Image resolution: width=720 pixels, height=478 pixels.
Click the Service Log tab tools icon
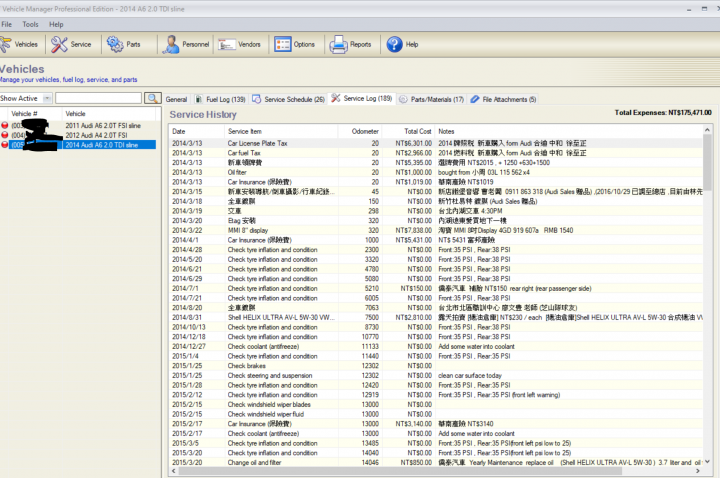(336, 98)
